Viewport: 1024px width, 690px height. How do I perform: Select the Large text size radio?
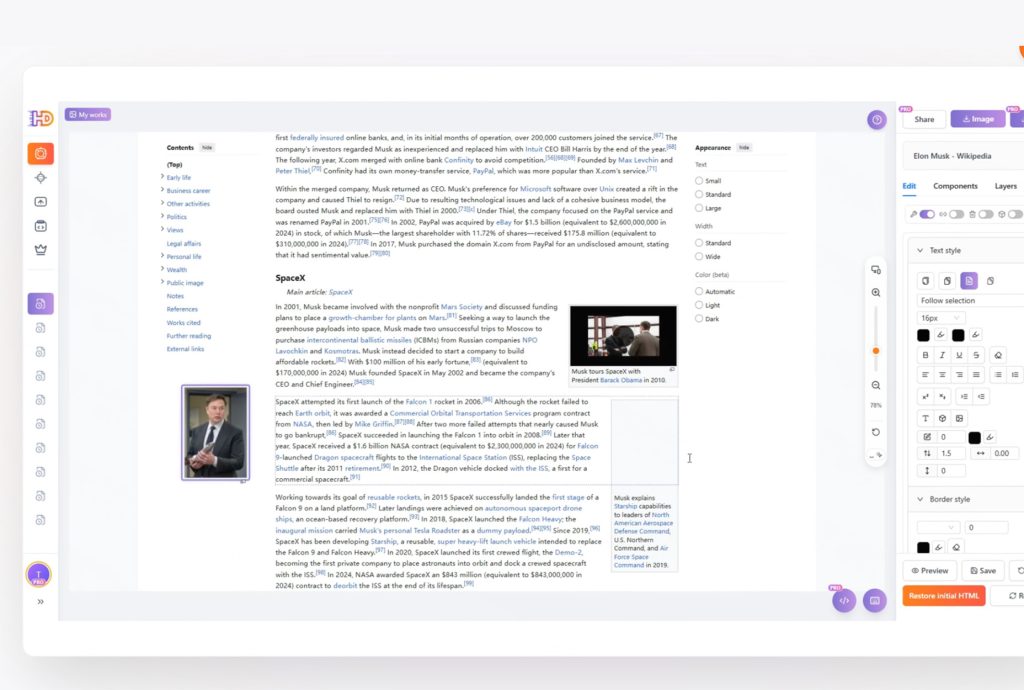[699, 208]
